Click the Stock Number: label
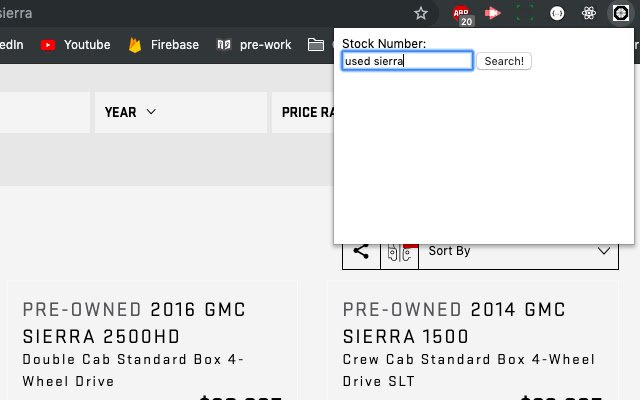Viewport: 640px width, 400px height. [384, 44]
